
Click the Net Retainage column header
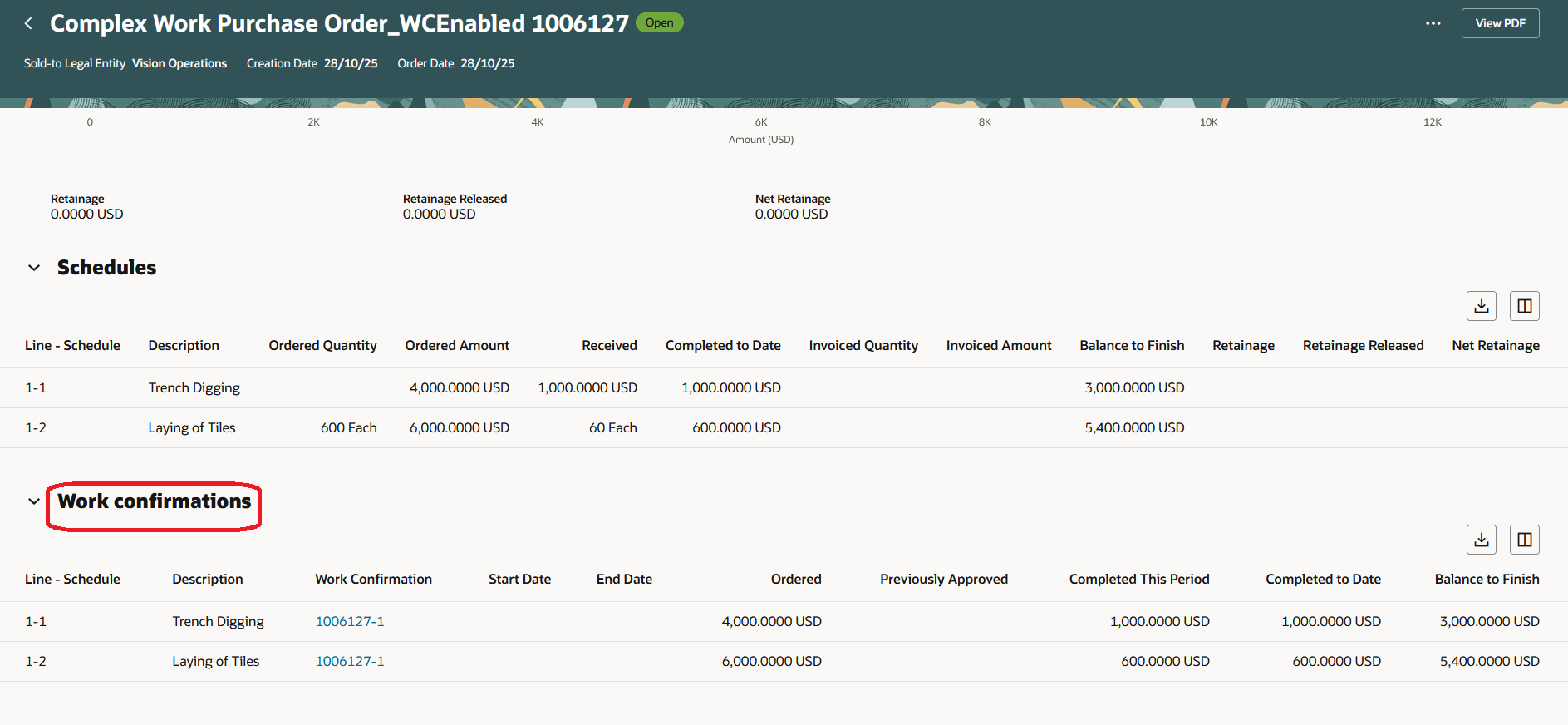pos(1496,345)
